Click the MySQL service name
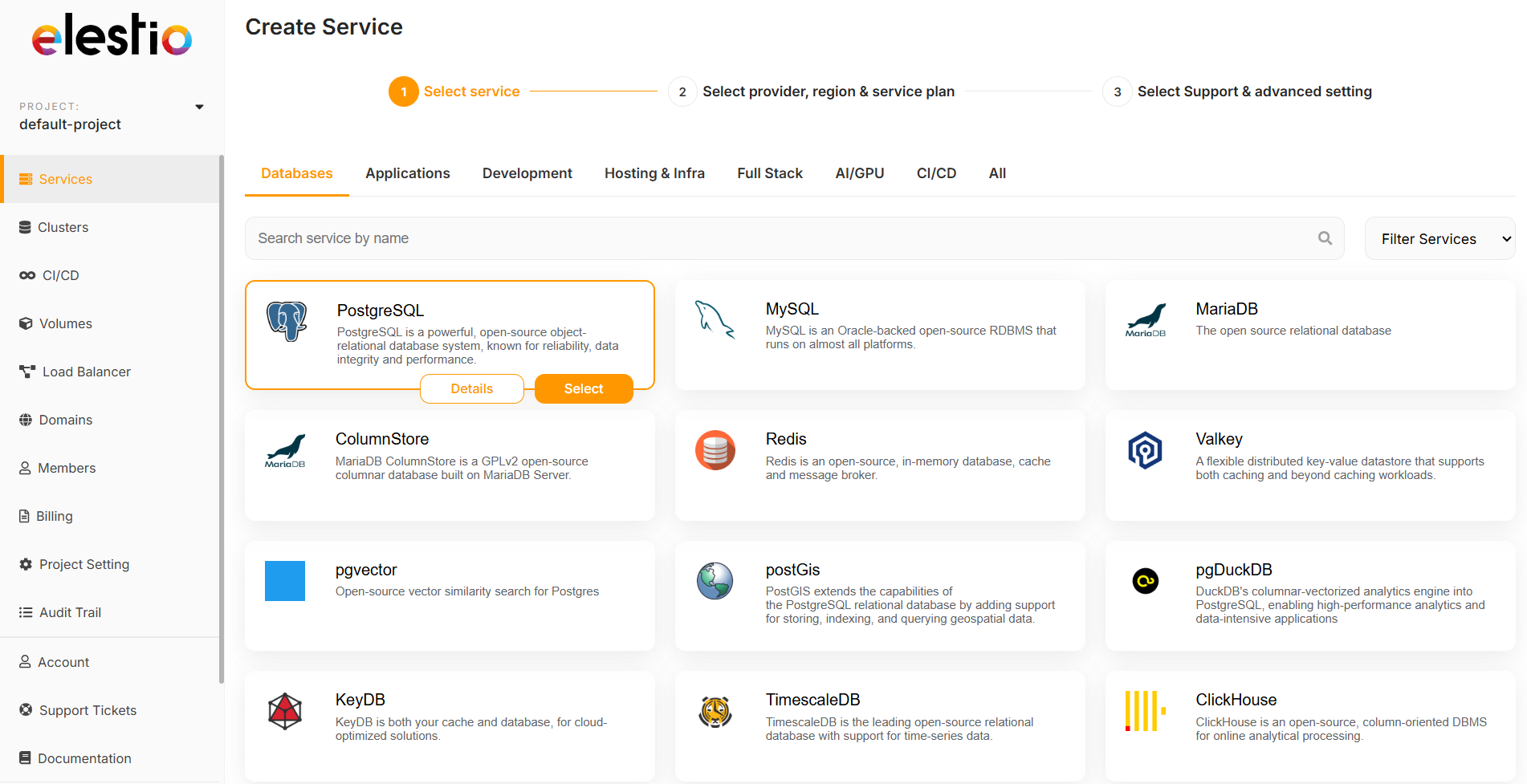This screenshot has width=1527, height=784. coord(792,309)
